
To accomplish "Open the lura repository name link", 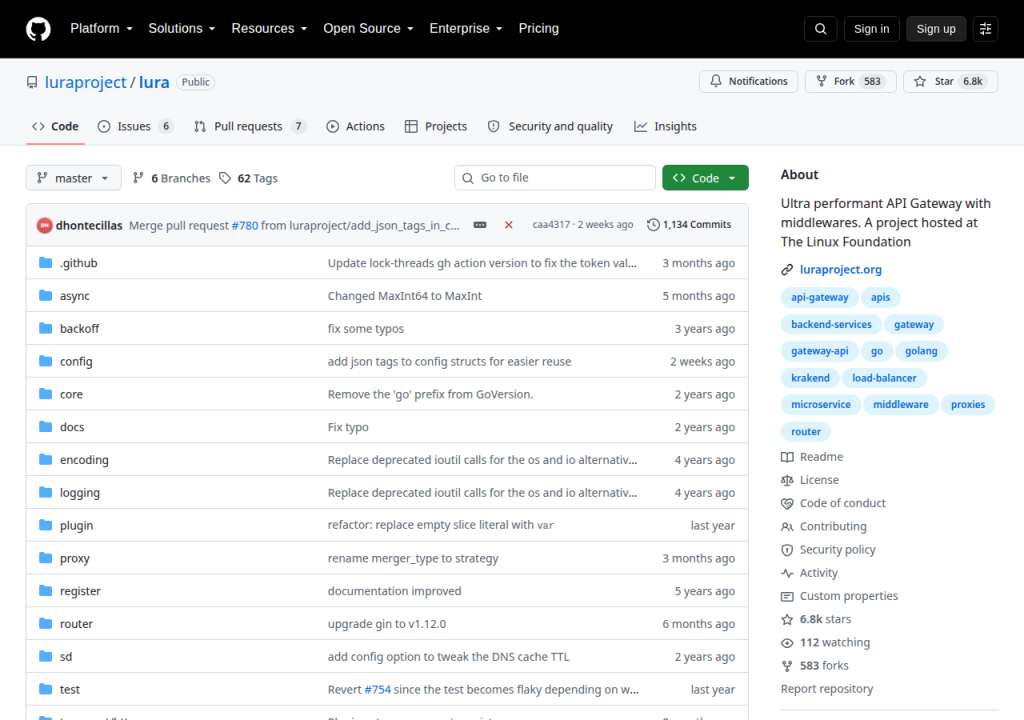I will click(154, 82).
